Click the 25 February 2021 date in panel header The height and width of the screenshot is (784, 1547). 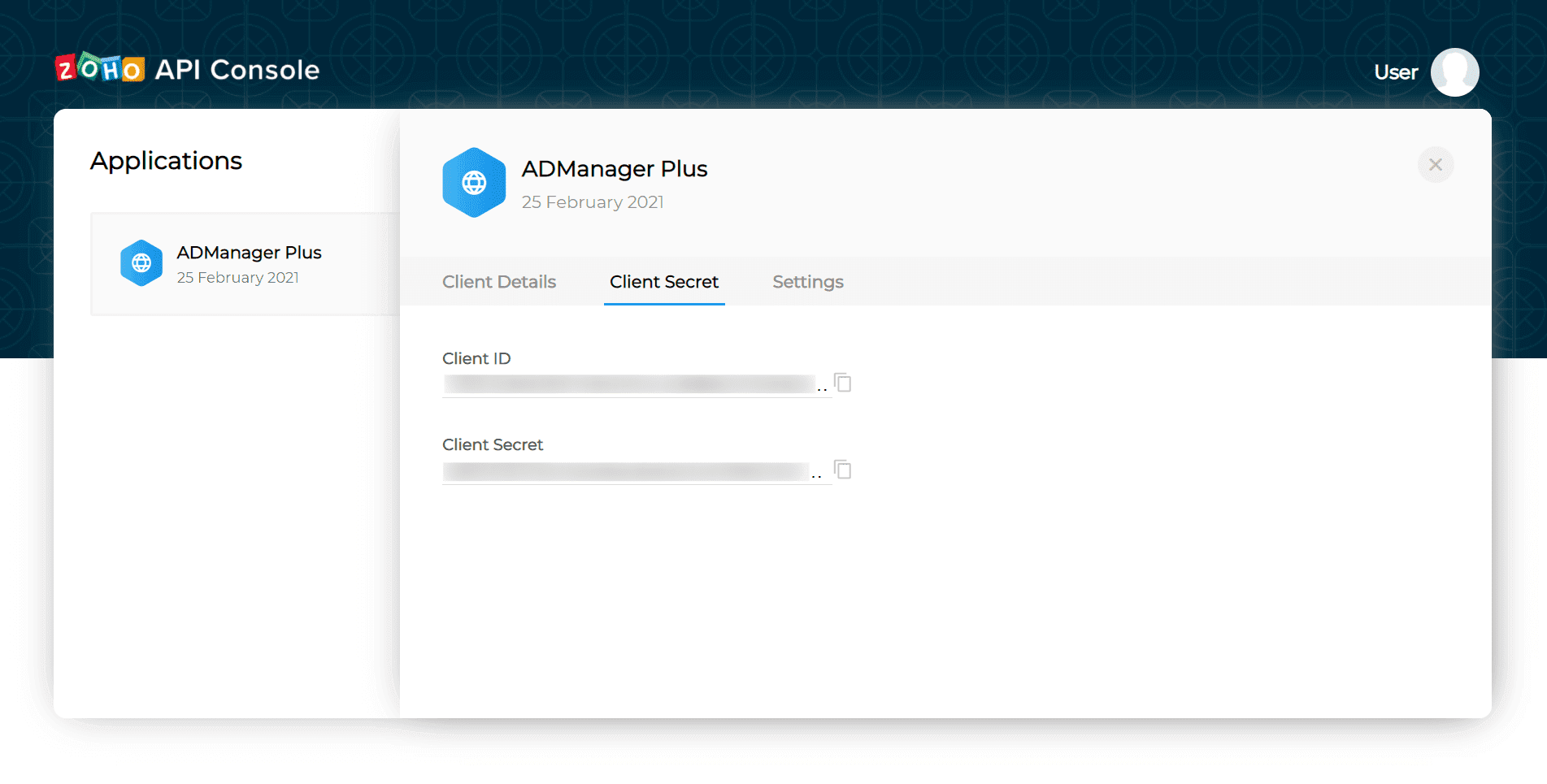[x=593, y=202]
